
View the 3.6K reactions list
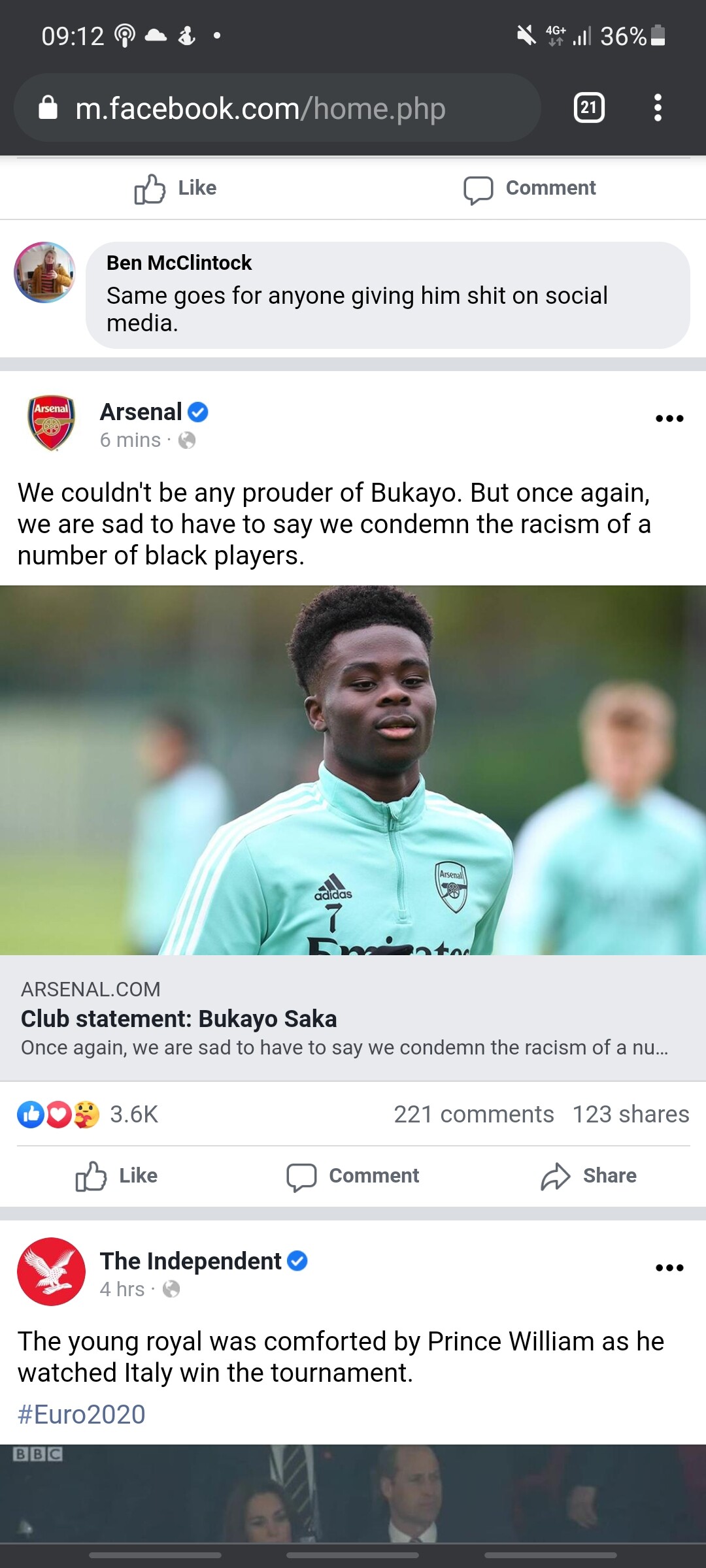coord(88,1115)
